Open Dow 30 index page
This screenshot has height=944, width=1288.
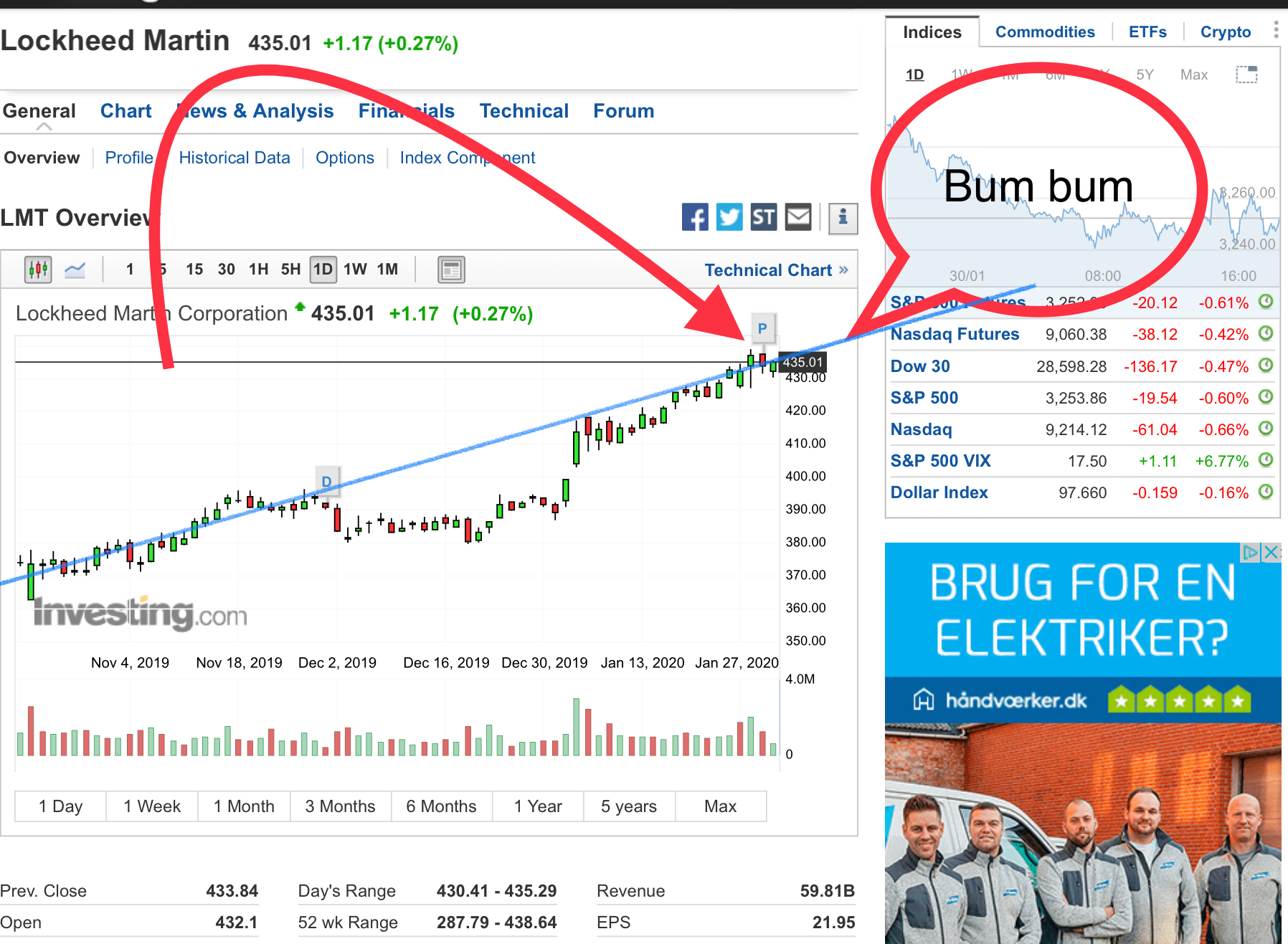tap(920, 366)
